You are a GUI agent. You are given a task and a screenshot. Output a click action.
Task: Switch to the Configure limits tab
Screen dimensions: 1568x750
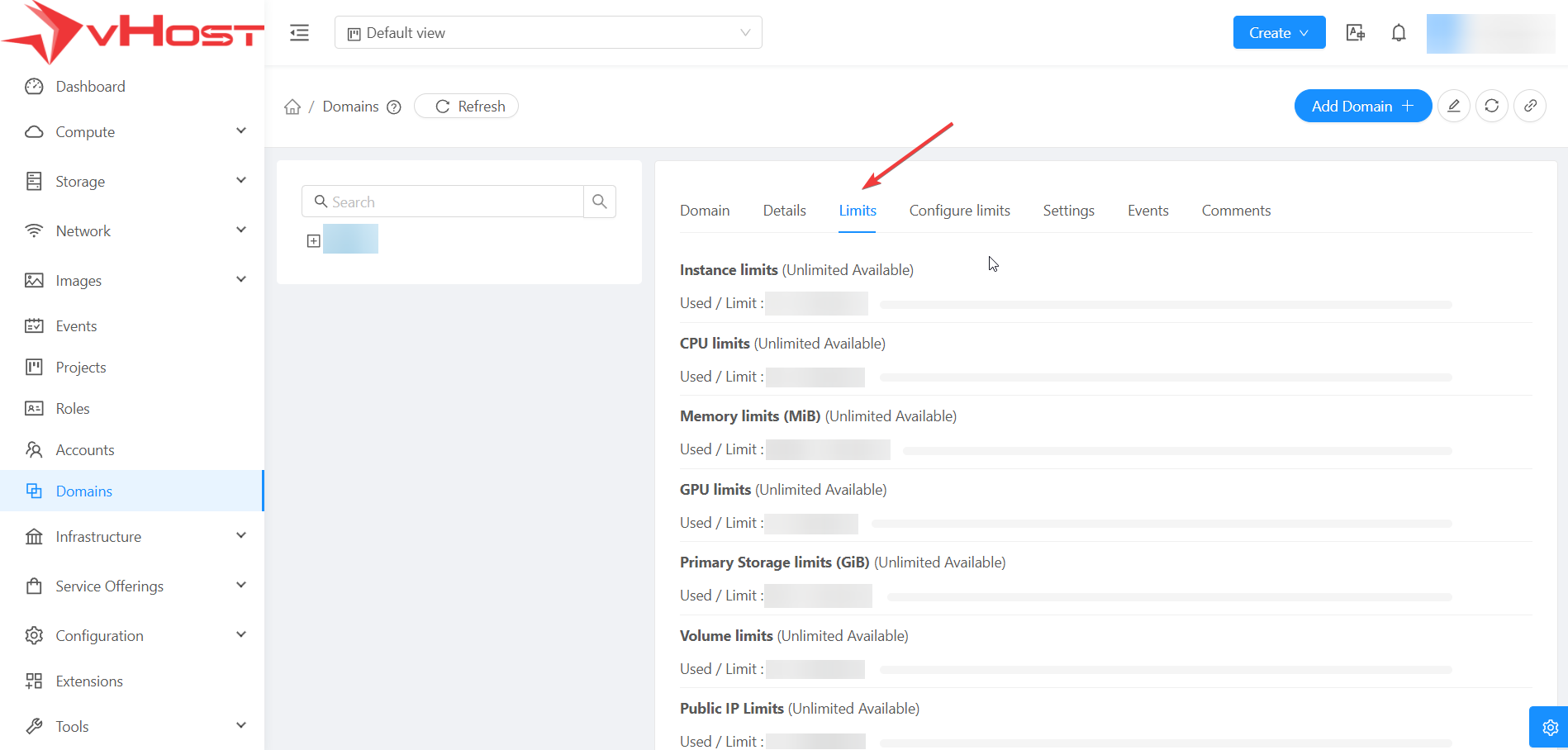pos(959,211)
